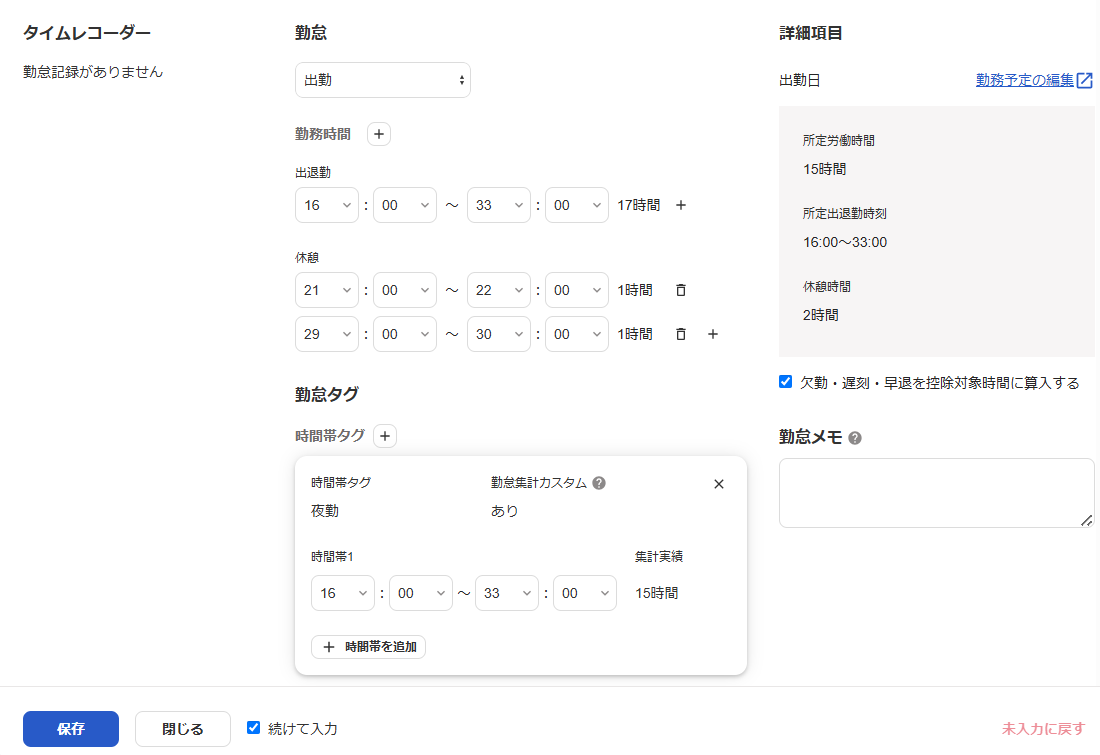Open 出退勤 start hour dropdown (16)
This screenshot has height=755, width=1100.
(327, 205)
